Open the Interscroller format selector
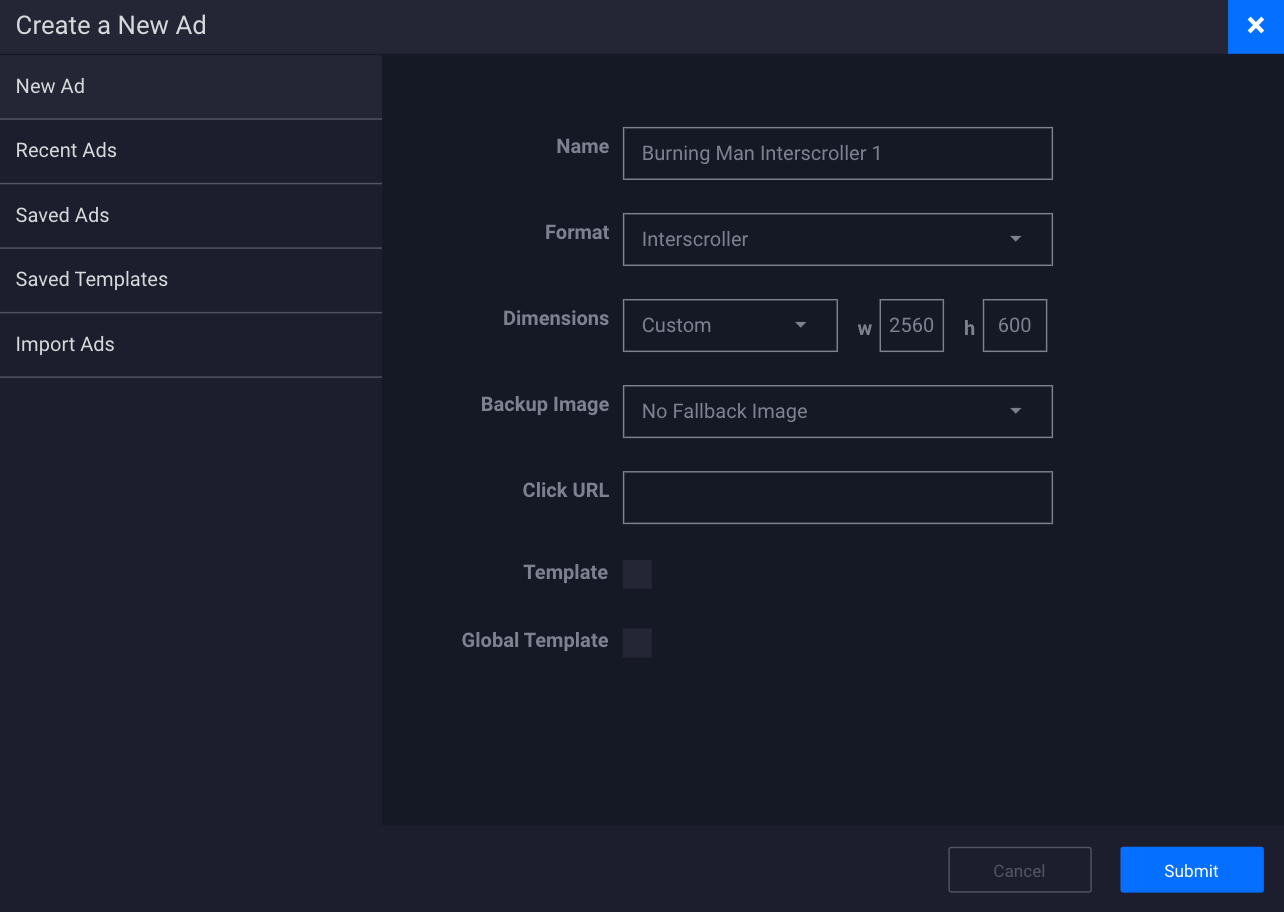This screenshot has width=1284, height=912. click(837, 239)
